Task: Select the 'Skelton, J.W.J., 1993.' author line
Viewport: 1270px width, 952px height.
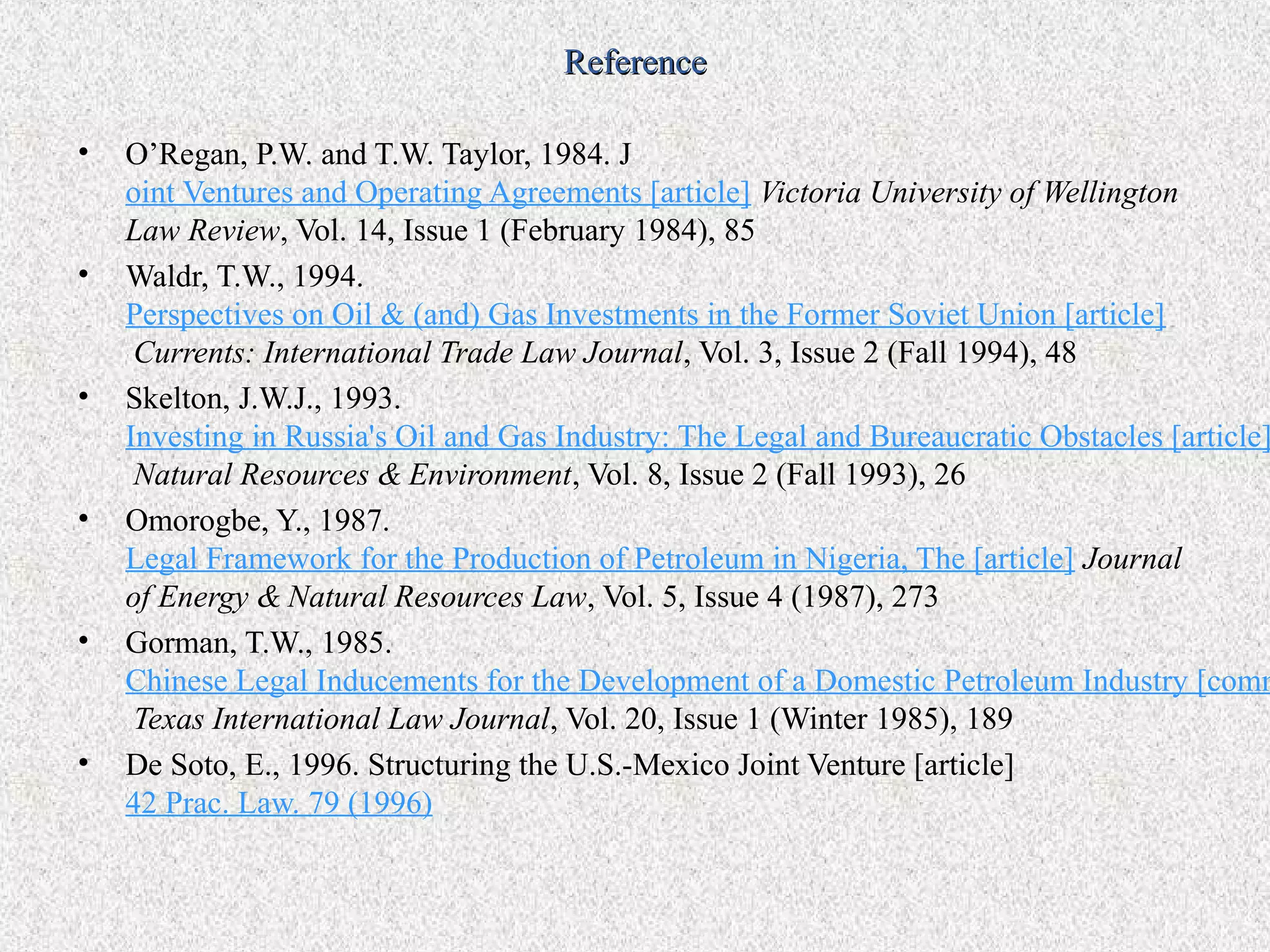Action: click(x=263, y=398)
